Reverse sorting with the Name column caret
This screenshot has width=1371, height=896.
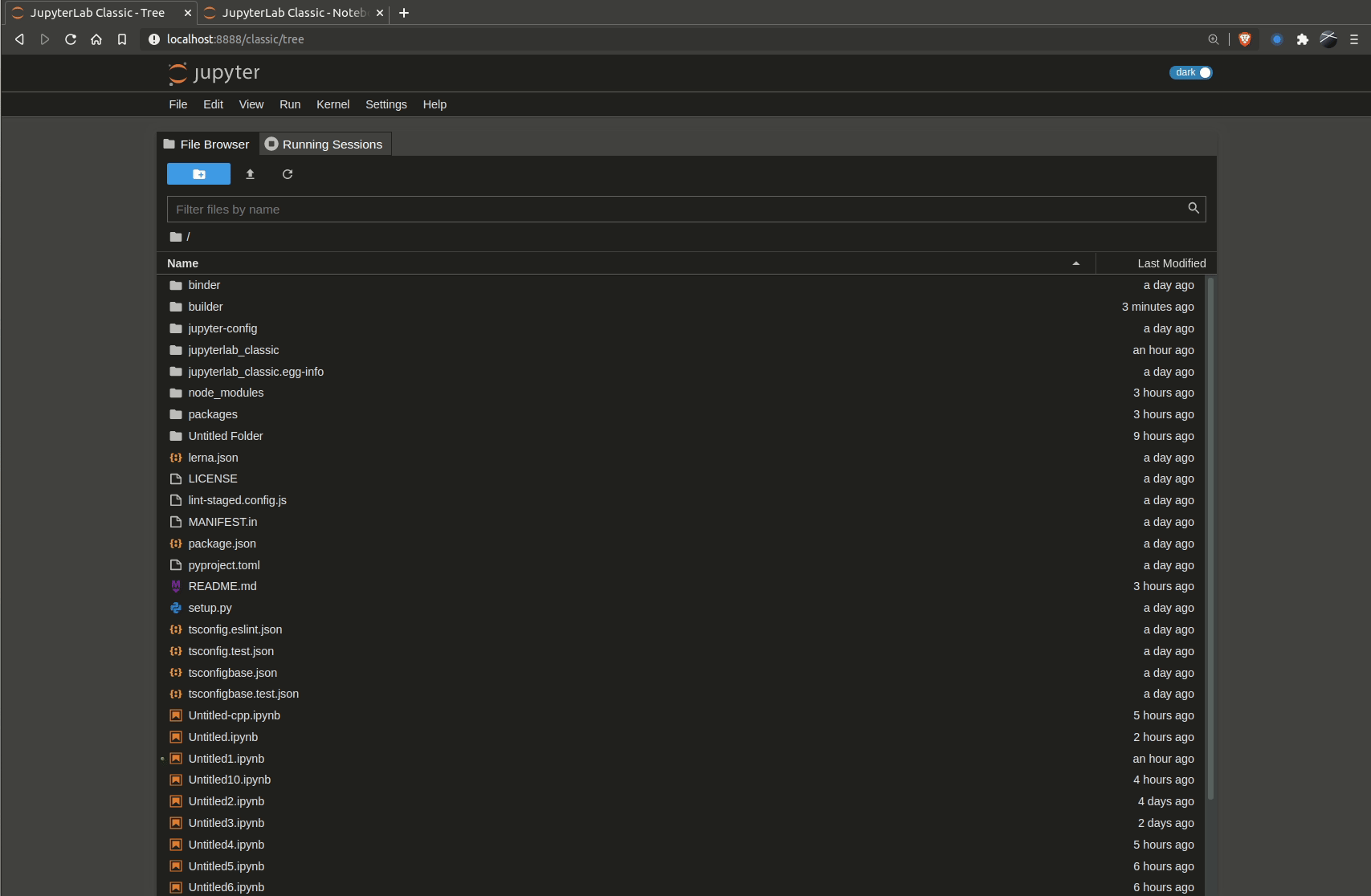point(1075,263)
